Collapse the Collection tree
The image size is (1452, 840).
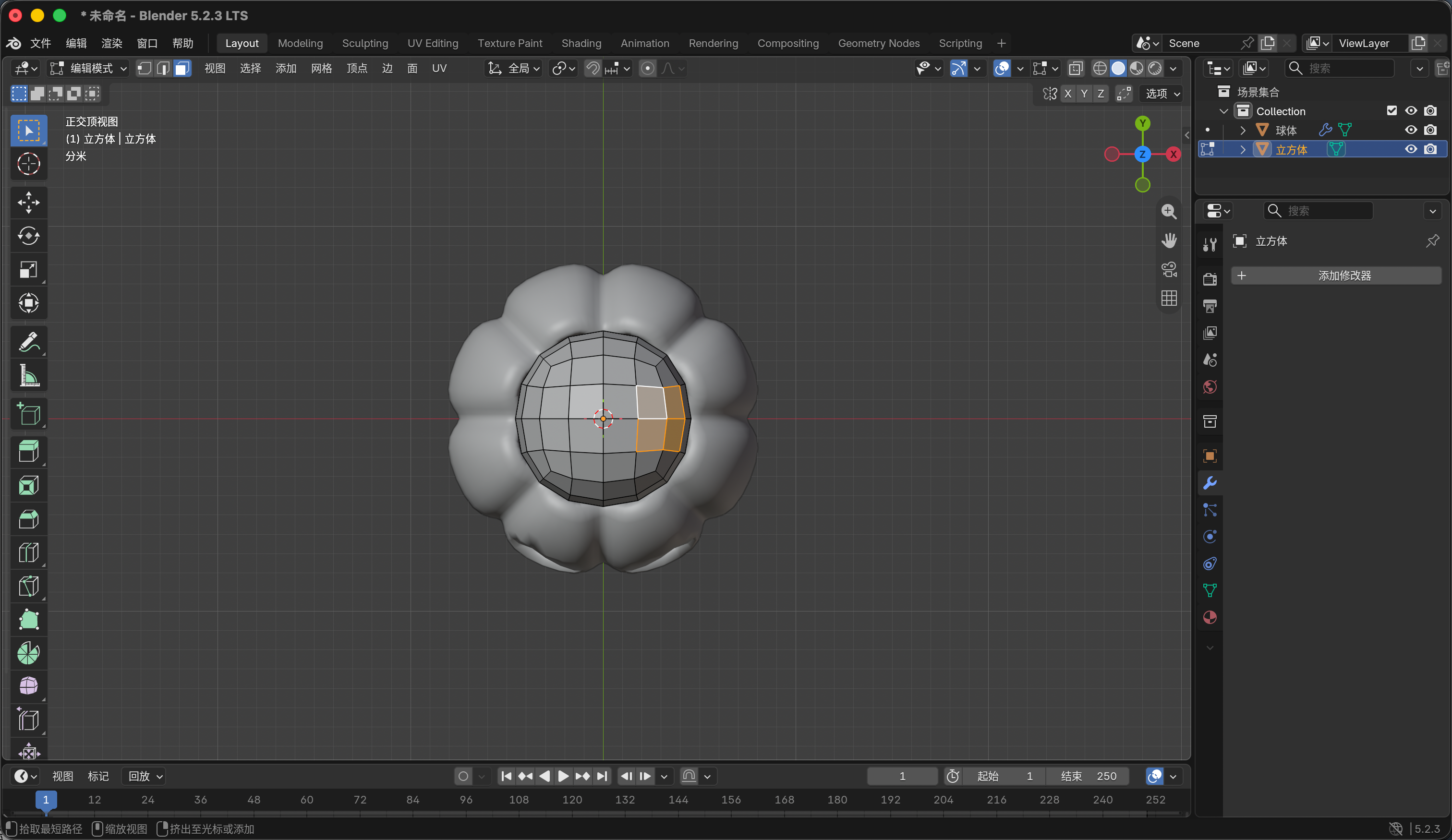[x=1224, y=110]
